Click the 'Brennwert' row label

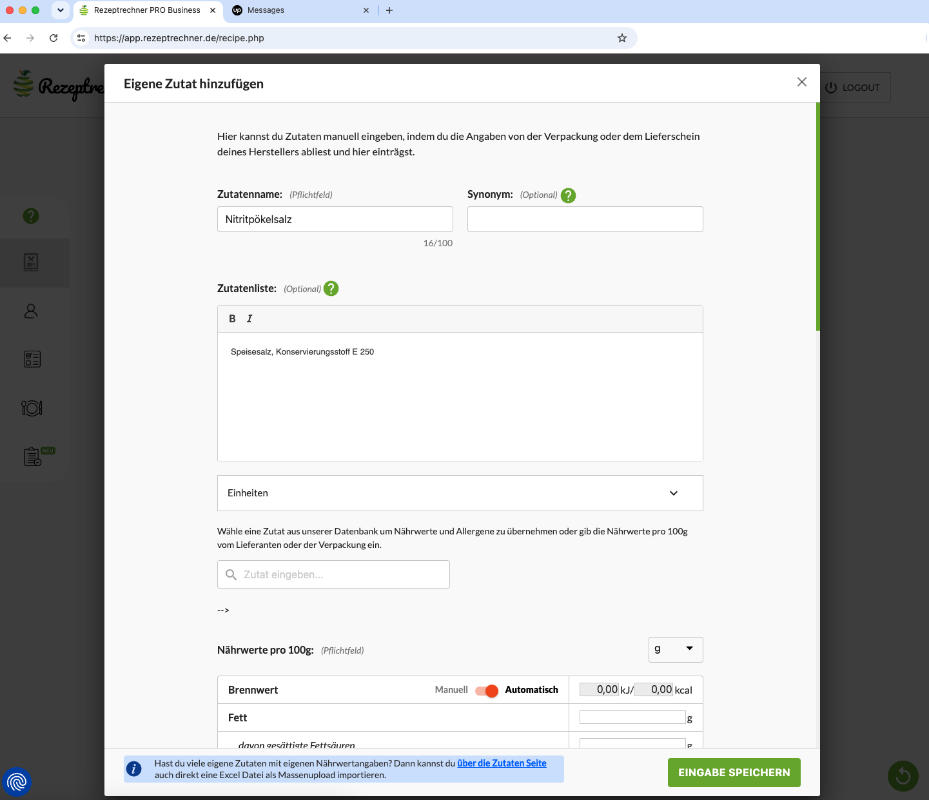tap(253, 690)
